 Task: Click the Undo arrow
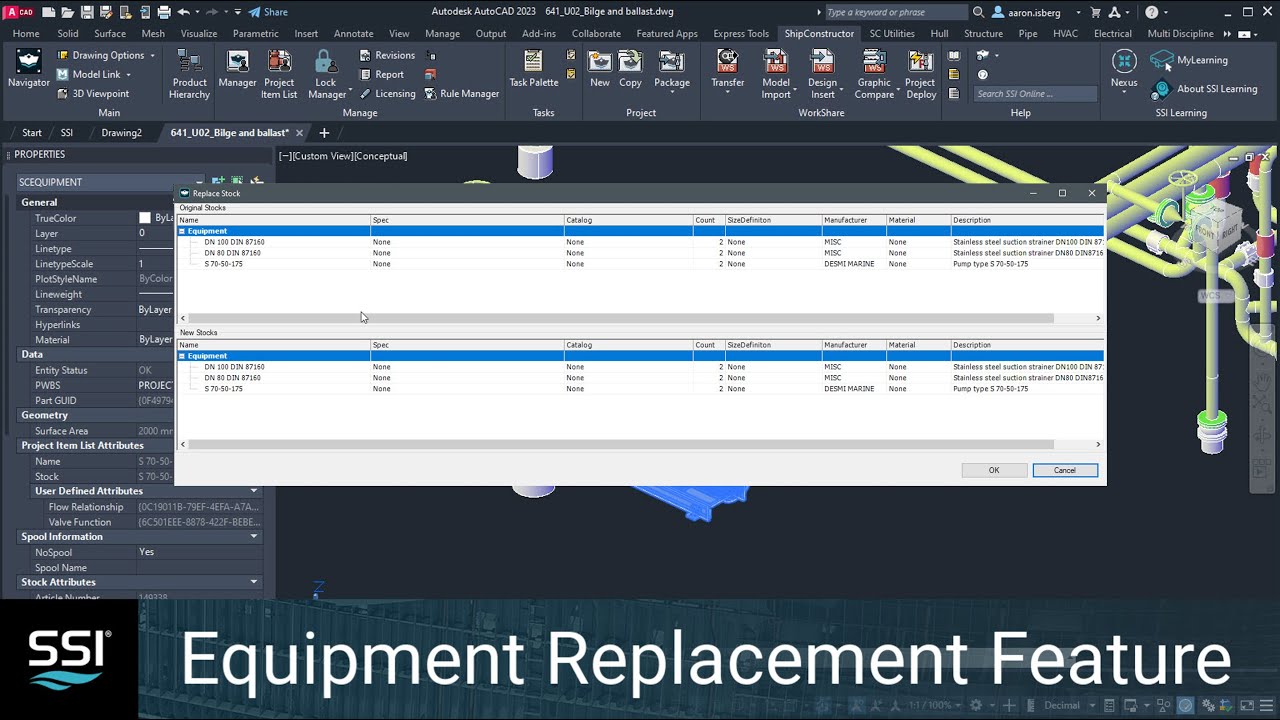tap(184, 12)
